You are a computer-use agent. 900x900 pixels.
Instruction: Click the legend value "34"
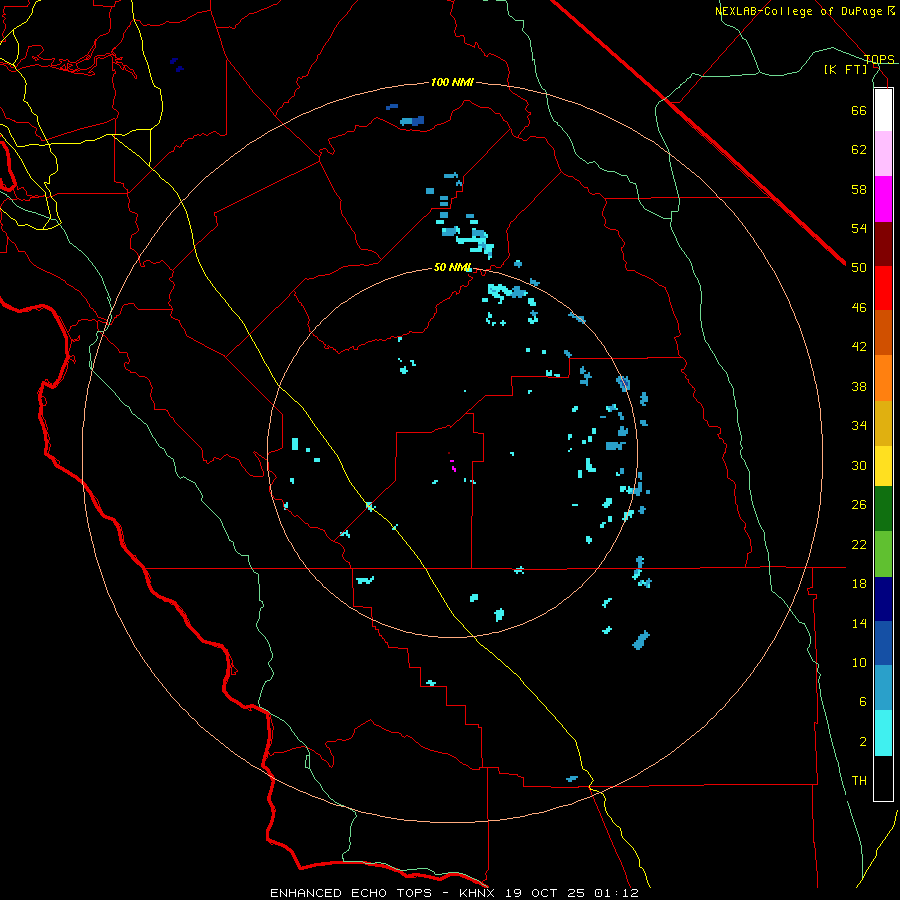pyautogui.click(x=859, y=426)
